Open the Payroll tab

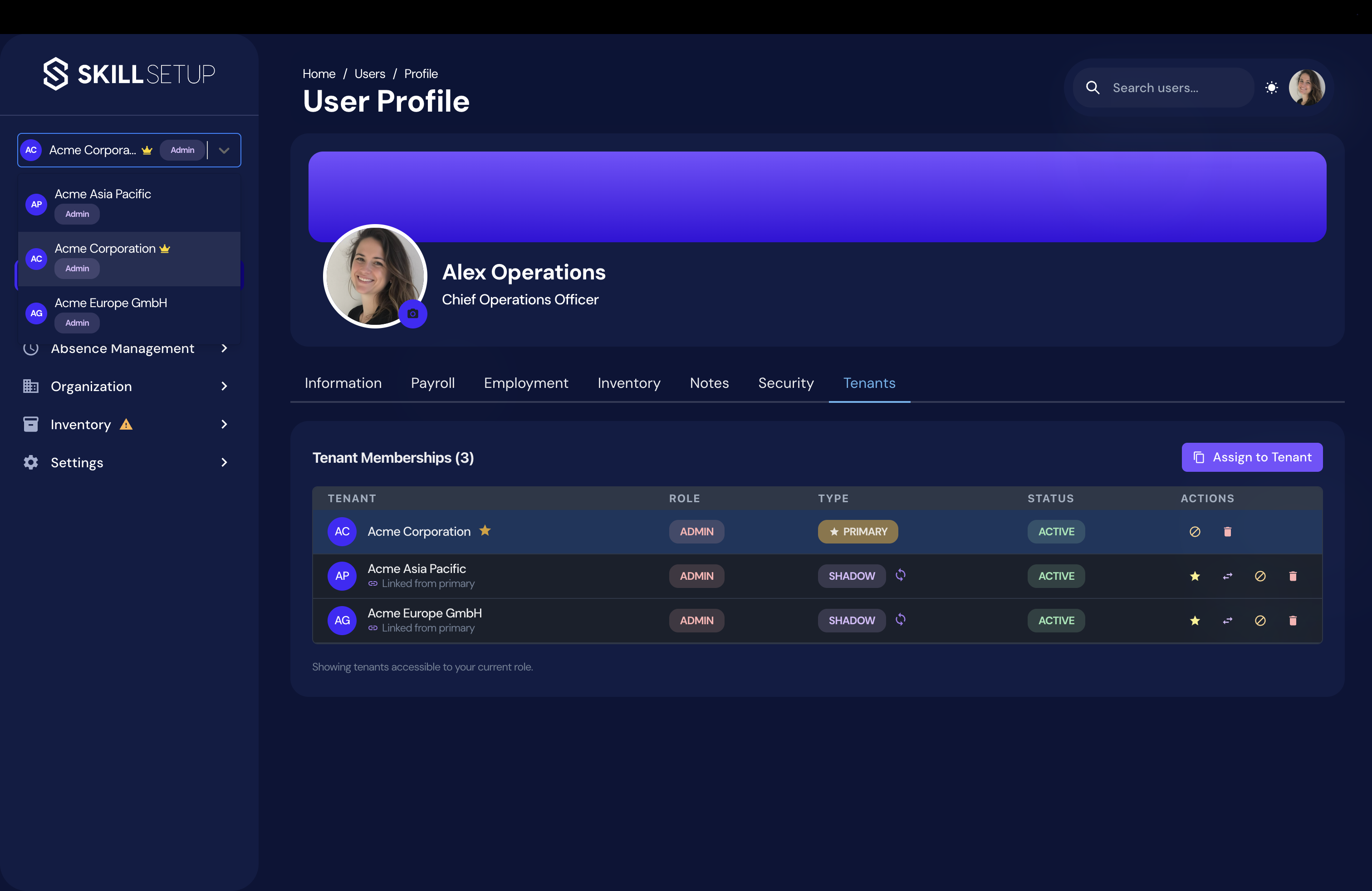tap(432, 383)
